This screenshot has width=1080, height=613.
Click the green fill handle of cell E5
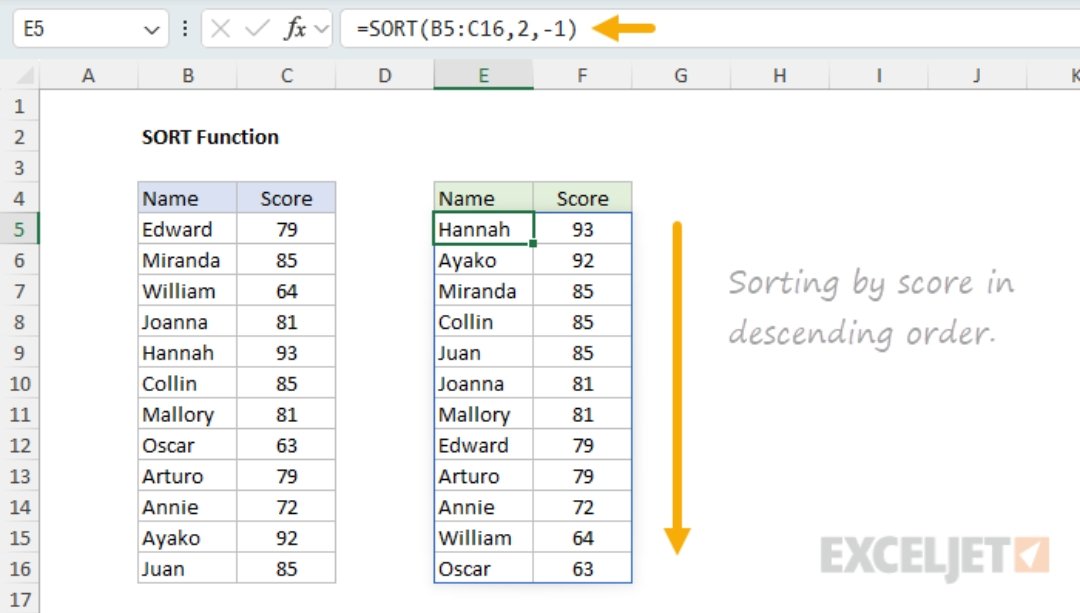[534, 243]
